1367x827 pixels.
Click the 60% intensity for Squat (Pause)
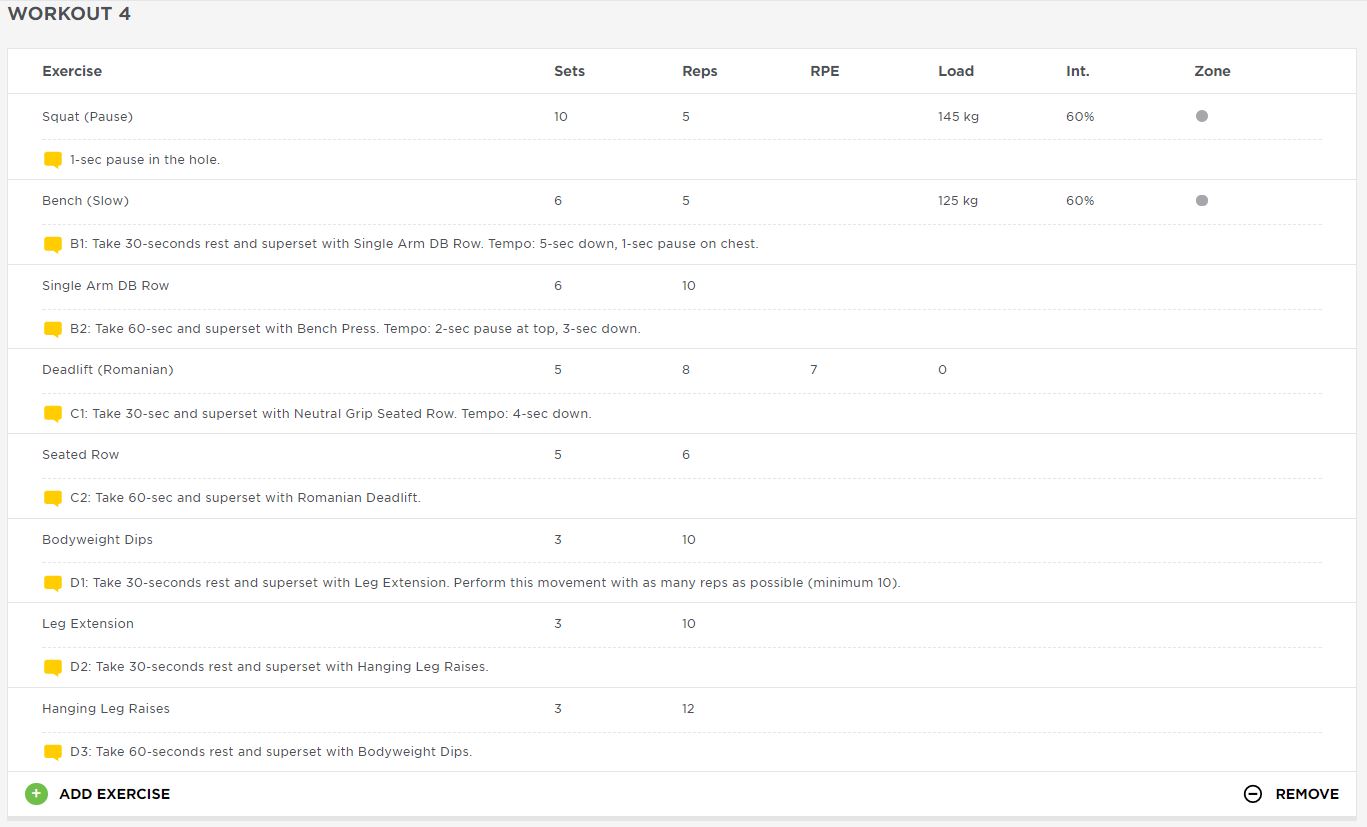(x=1080, y=117)
